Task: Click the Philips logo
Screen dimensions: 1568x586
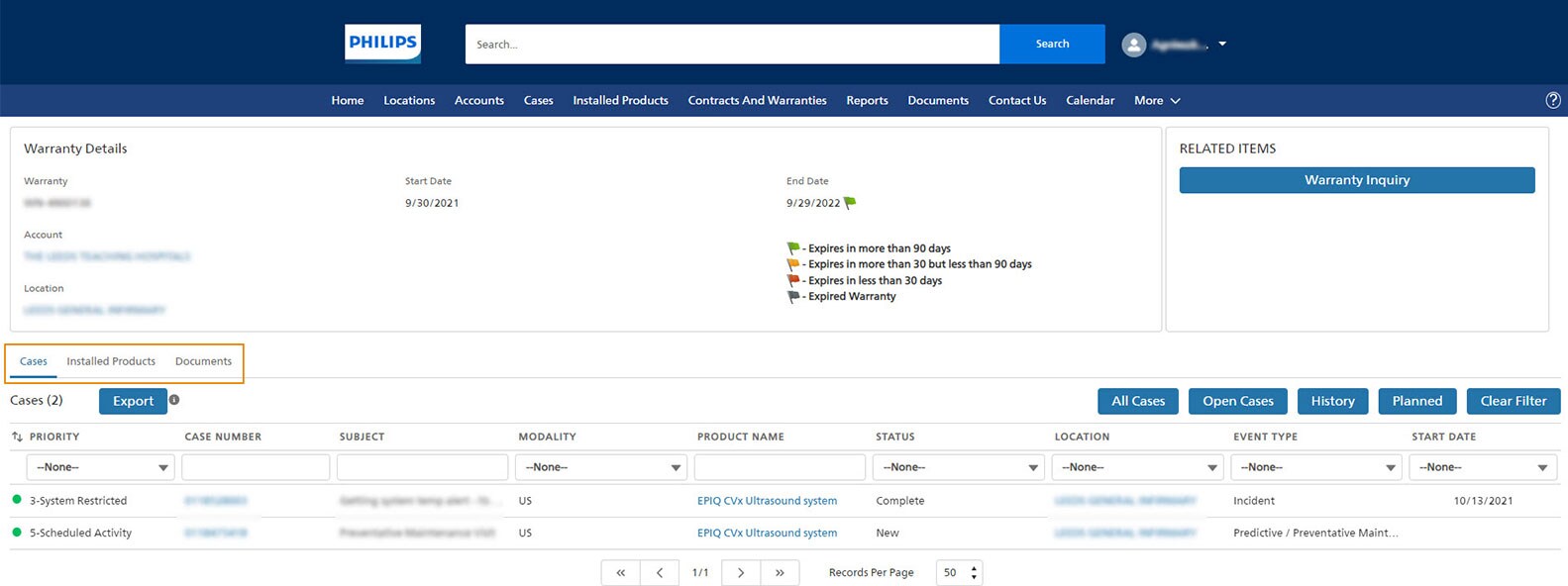Action: coord(382,44)
